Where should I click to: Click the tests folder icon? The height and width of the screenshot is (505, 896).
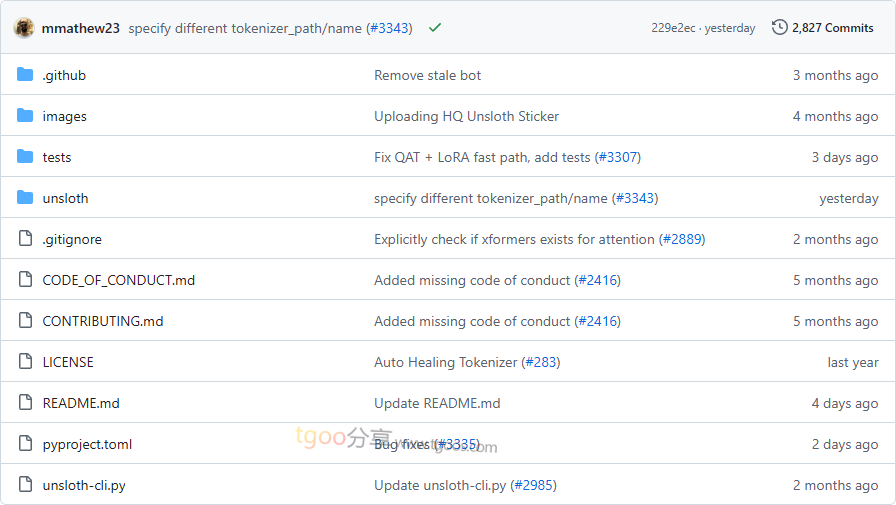coord(25,157)
